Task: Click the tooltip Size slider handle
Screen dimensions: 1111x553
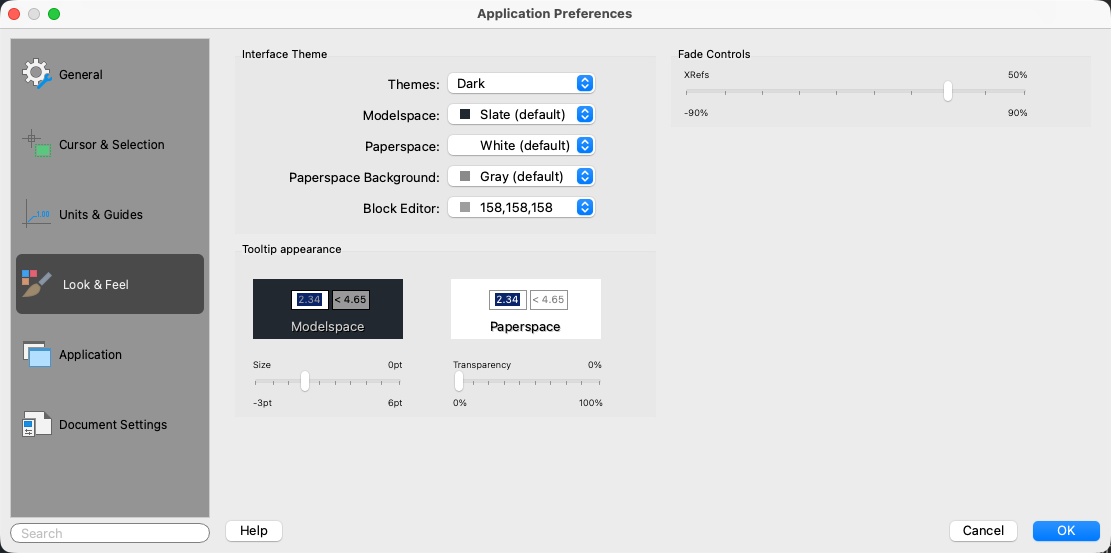Action: click(305, 381)
